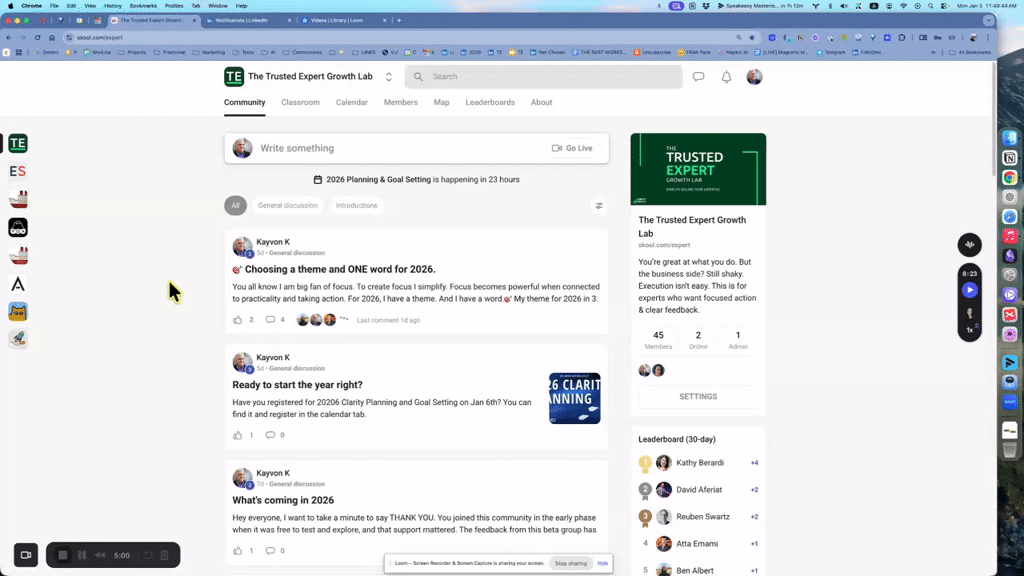Expand the group switcher chevron

(389, 76)
